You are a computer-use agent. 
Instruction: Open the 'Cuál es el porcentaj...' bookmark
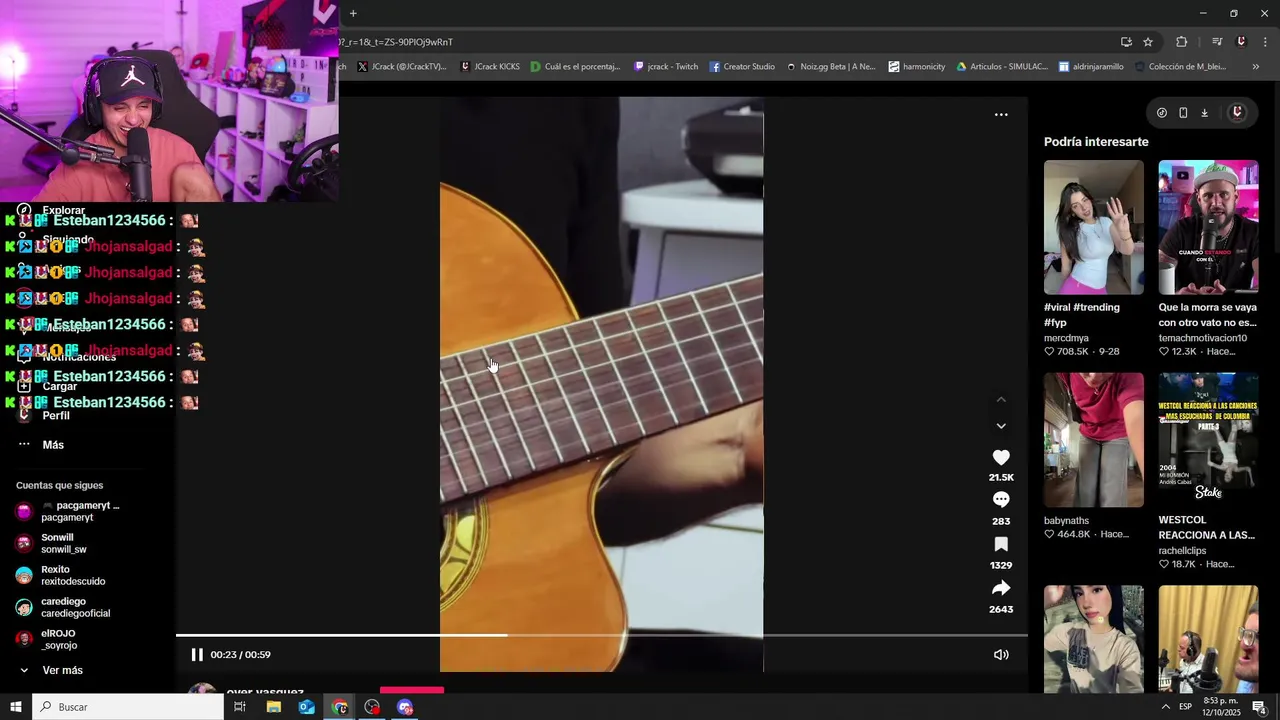click(575, 67)
